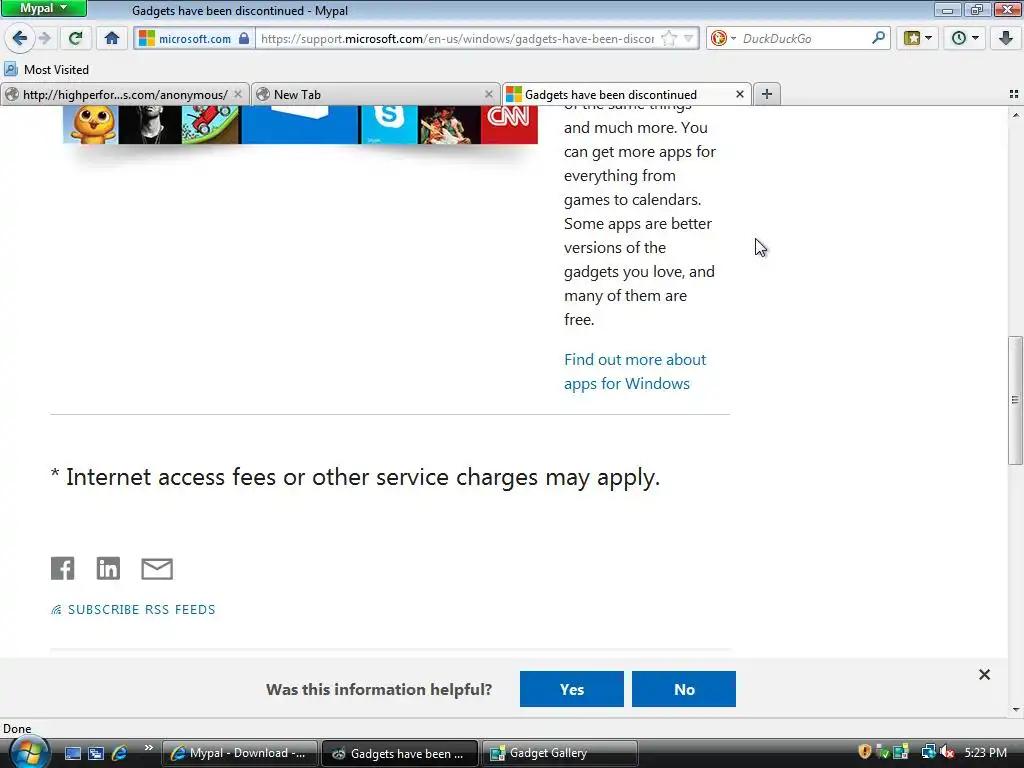Click the 5:23 PM clock
Image resolution: width=1024 pixels, height=768 pixels.
[985, 752]
